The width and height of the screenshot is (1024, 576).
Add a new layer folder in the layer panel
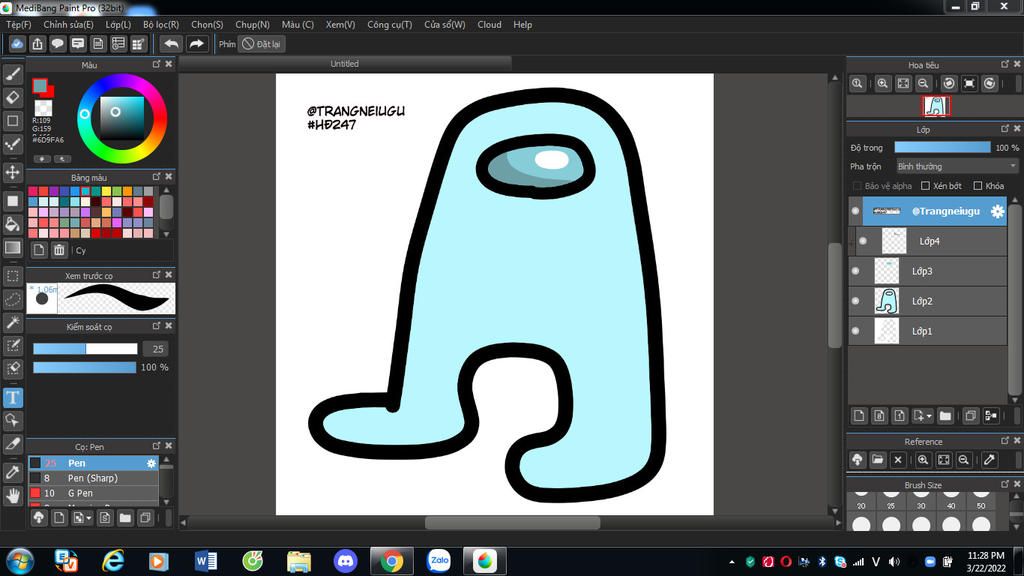(945, 415)
